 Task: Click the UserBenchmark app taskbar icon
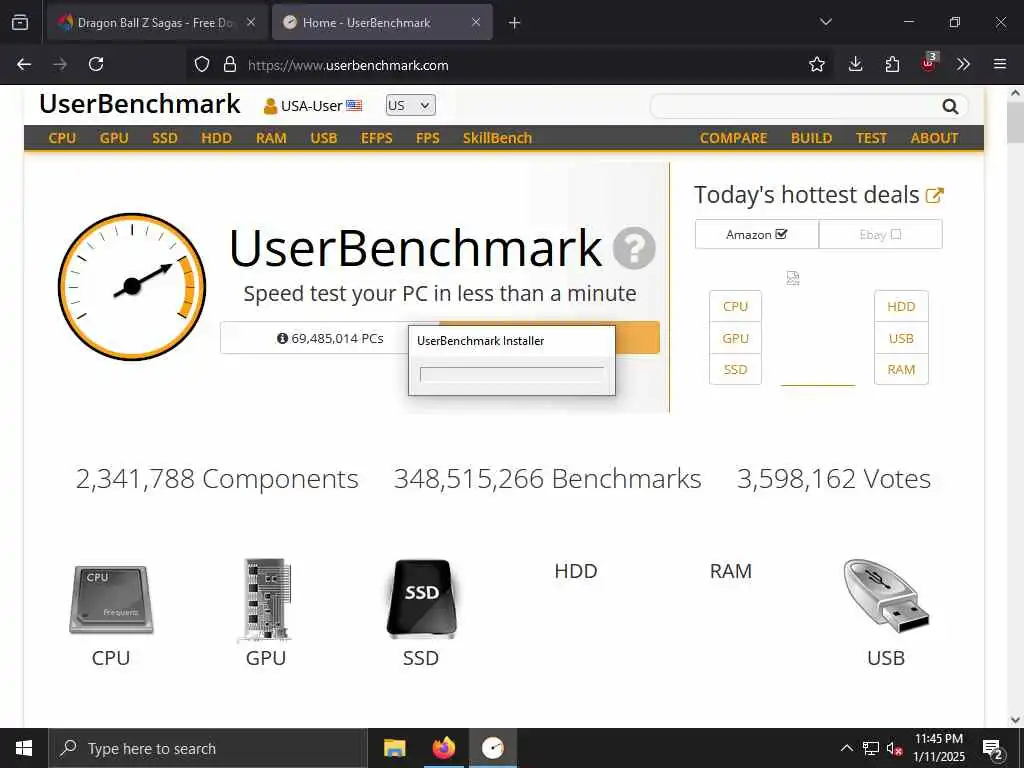point(493,748)
